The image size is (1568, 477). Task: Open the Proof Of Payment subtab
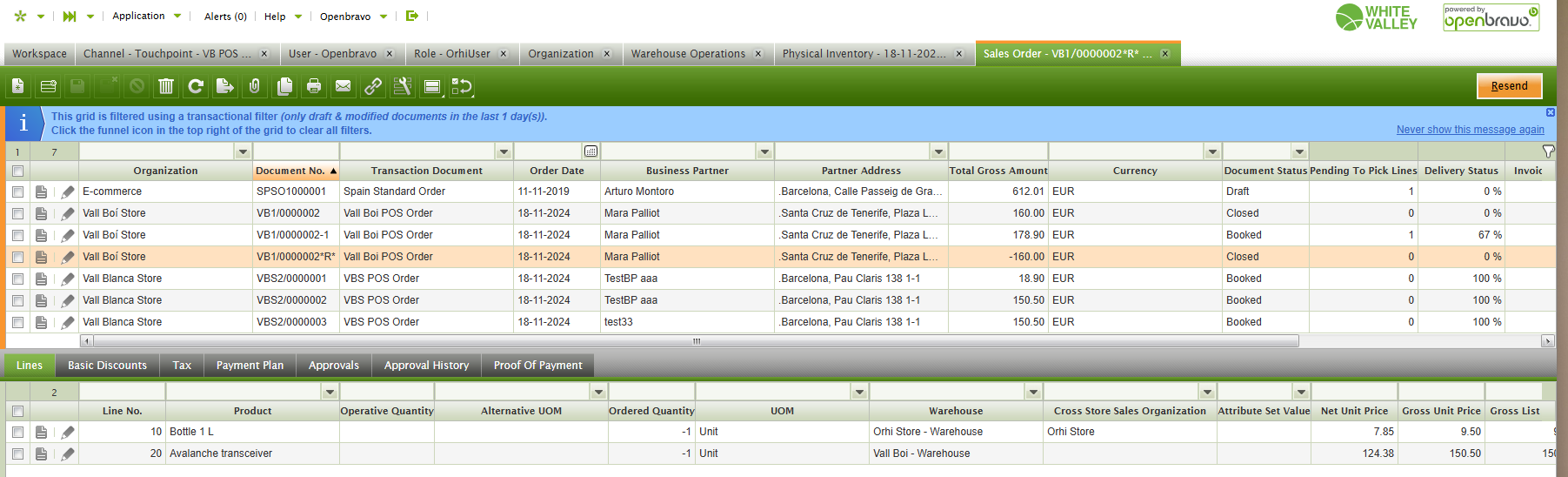(537, 366)
